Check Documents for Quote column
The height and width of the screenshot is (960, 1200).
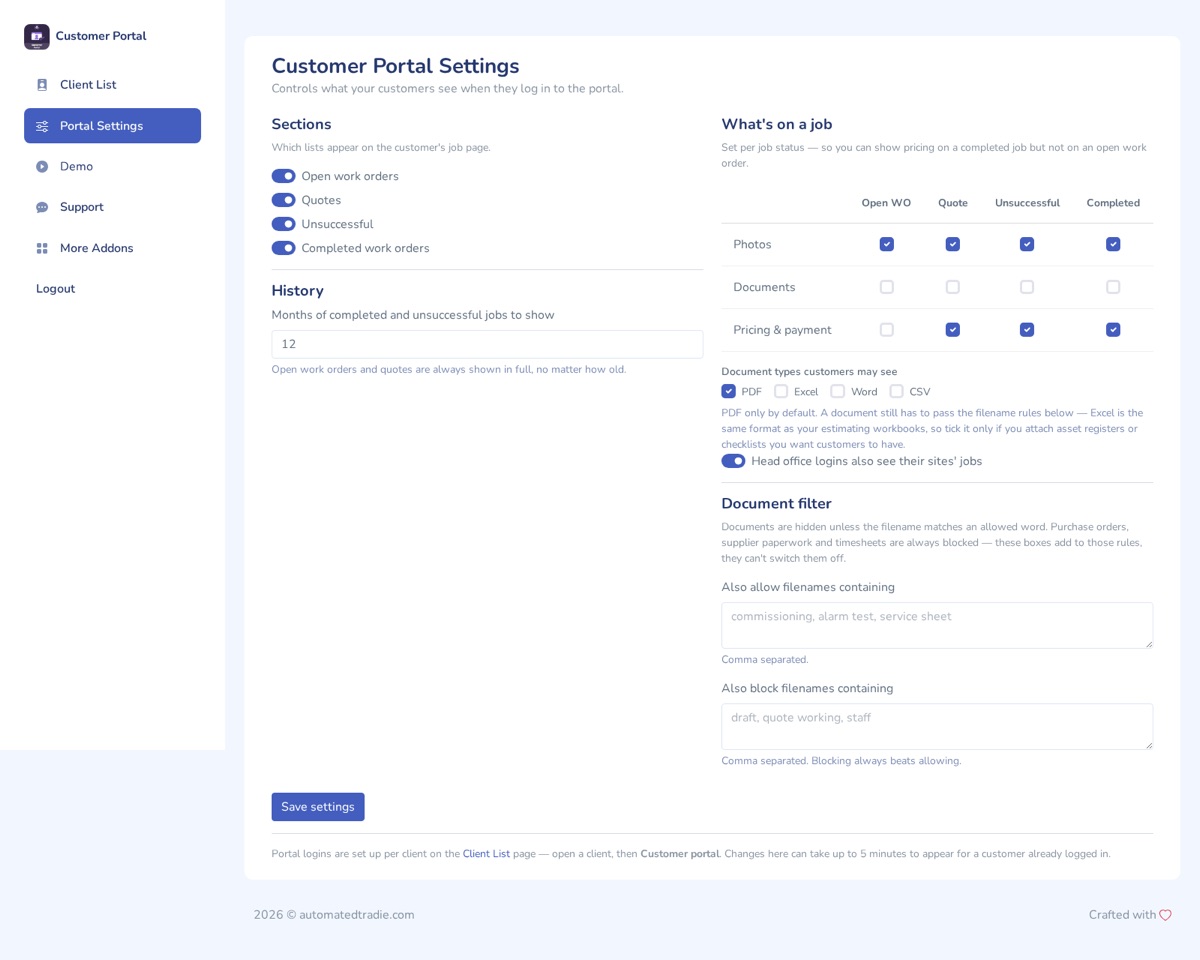(953, 287)
